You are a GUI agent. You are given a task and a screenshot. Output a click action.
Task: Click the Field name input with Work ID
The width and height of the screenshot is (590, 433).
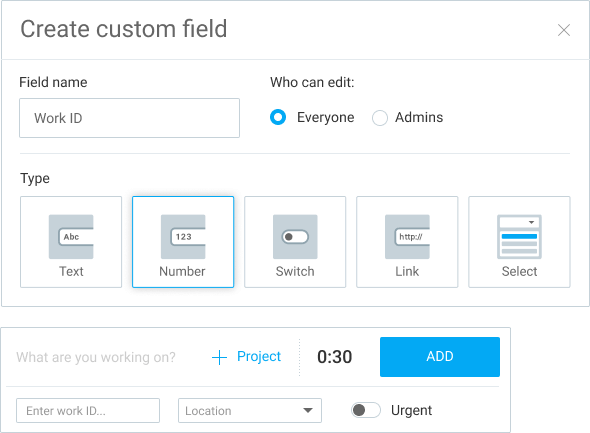coord(129,118)
